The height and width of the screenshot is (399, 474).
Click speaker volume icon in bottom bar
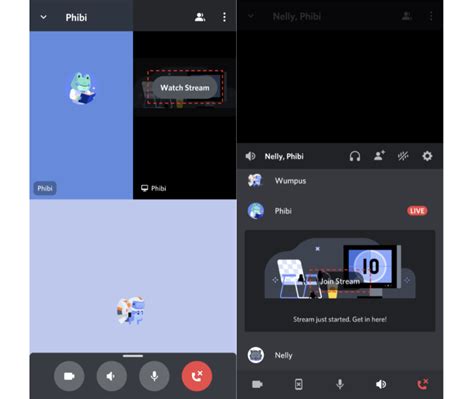pyautogui.click(x=381, y=384)
